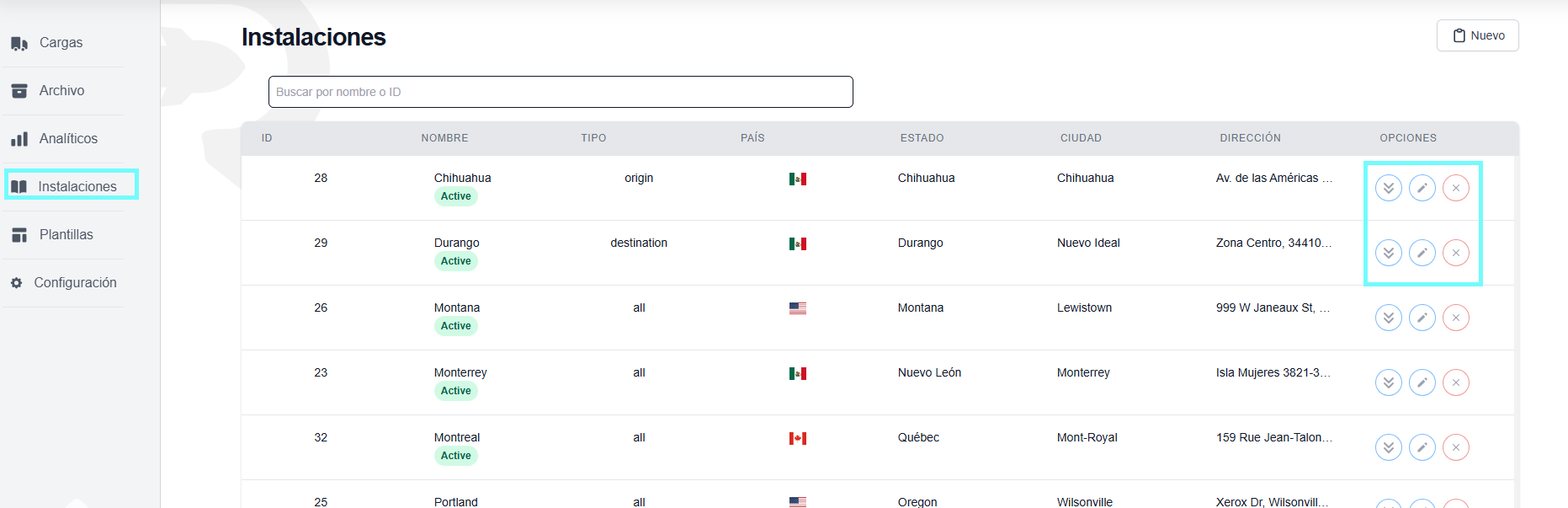Click the delete icon for Durango row

[1455, 253]
